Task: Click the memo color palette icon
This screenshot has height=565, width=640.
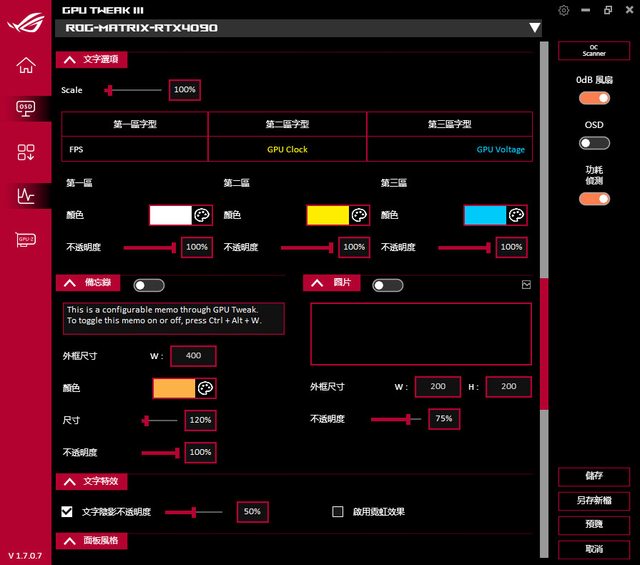Action: (205, 388)
